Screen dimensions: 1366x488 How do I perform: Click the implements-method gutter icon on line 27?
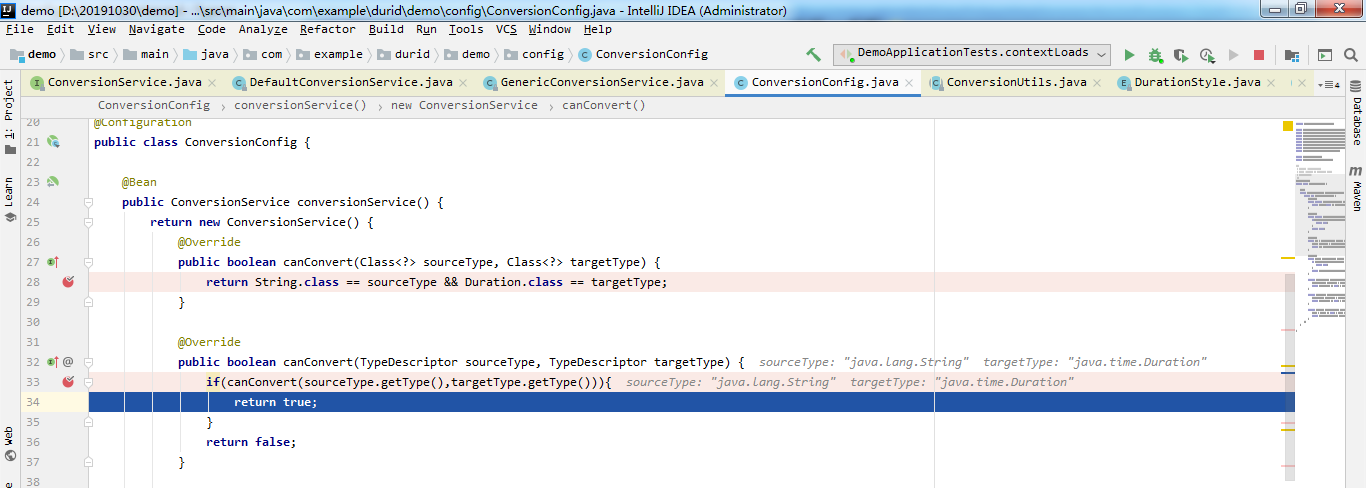pos(52,262)
